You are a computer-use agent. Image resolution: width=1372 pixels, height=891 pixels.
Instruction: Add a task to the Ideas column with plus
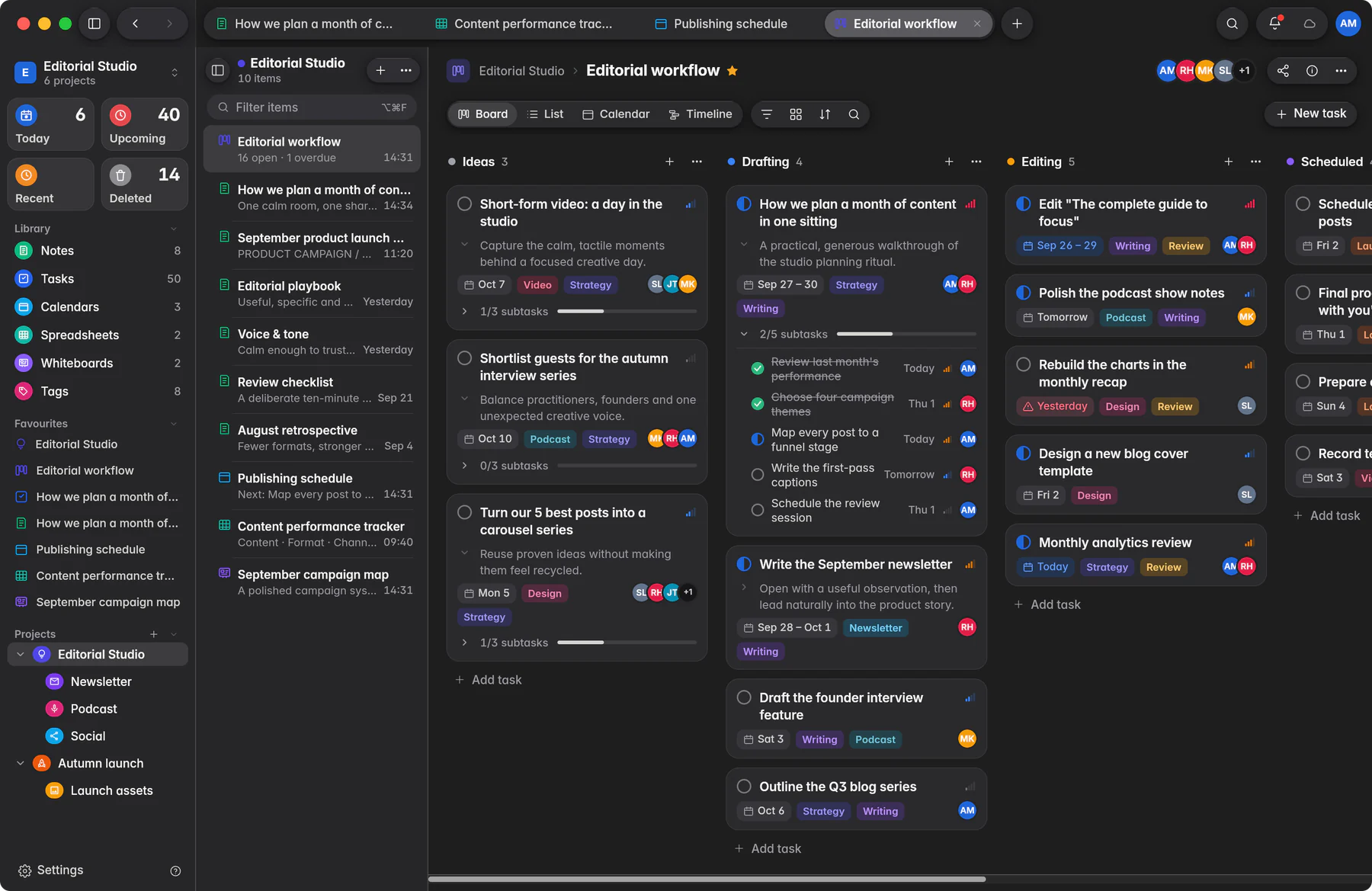669,162
